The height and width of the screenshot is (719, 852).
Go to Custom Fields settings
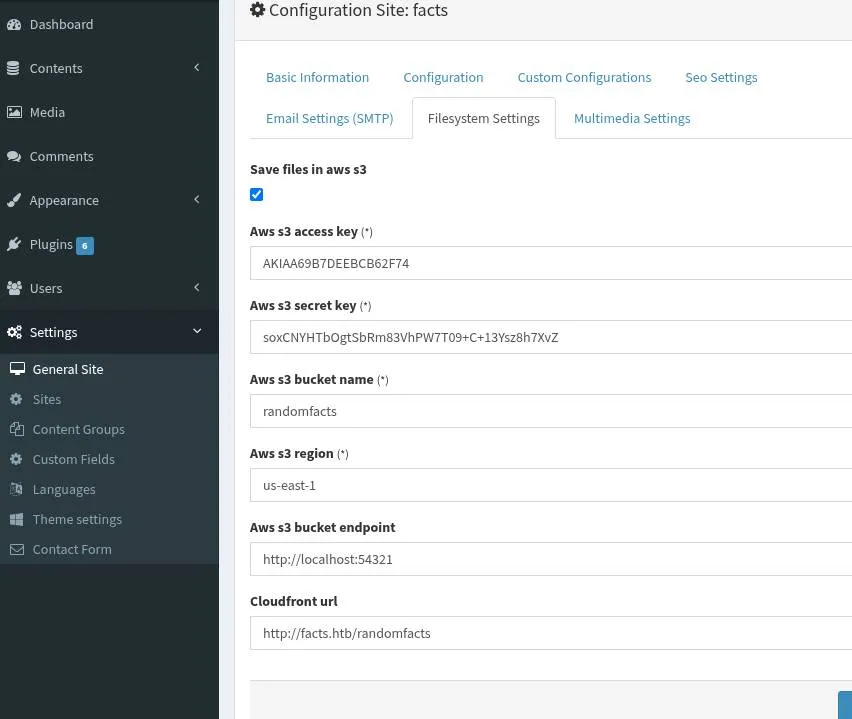[73, 459]
